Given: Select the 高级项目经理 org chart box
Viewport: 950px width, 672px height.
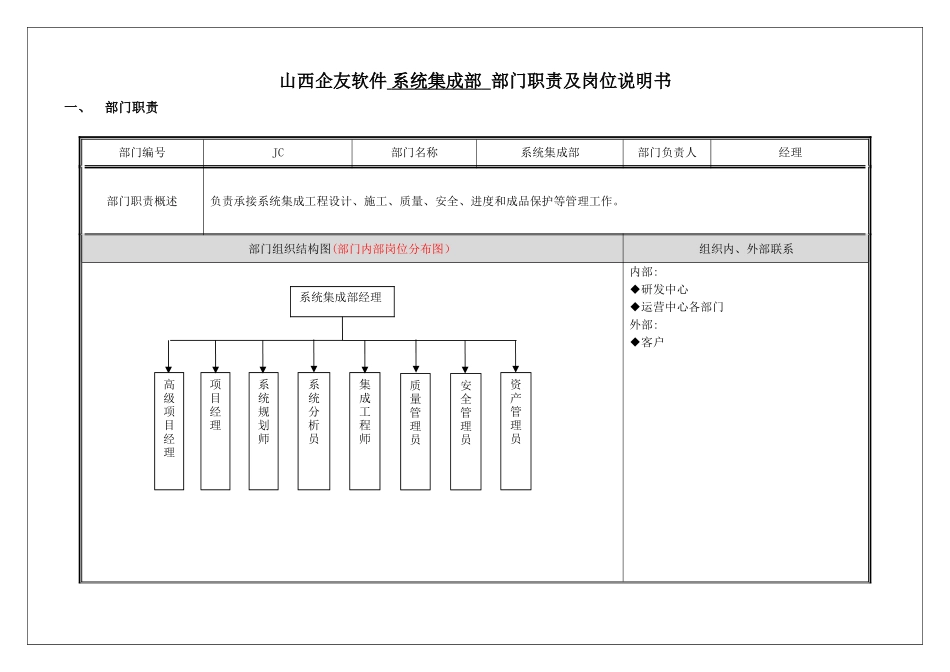Looking at the screenshot, I should 169,431.
